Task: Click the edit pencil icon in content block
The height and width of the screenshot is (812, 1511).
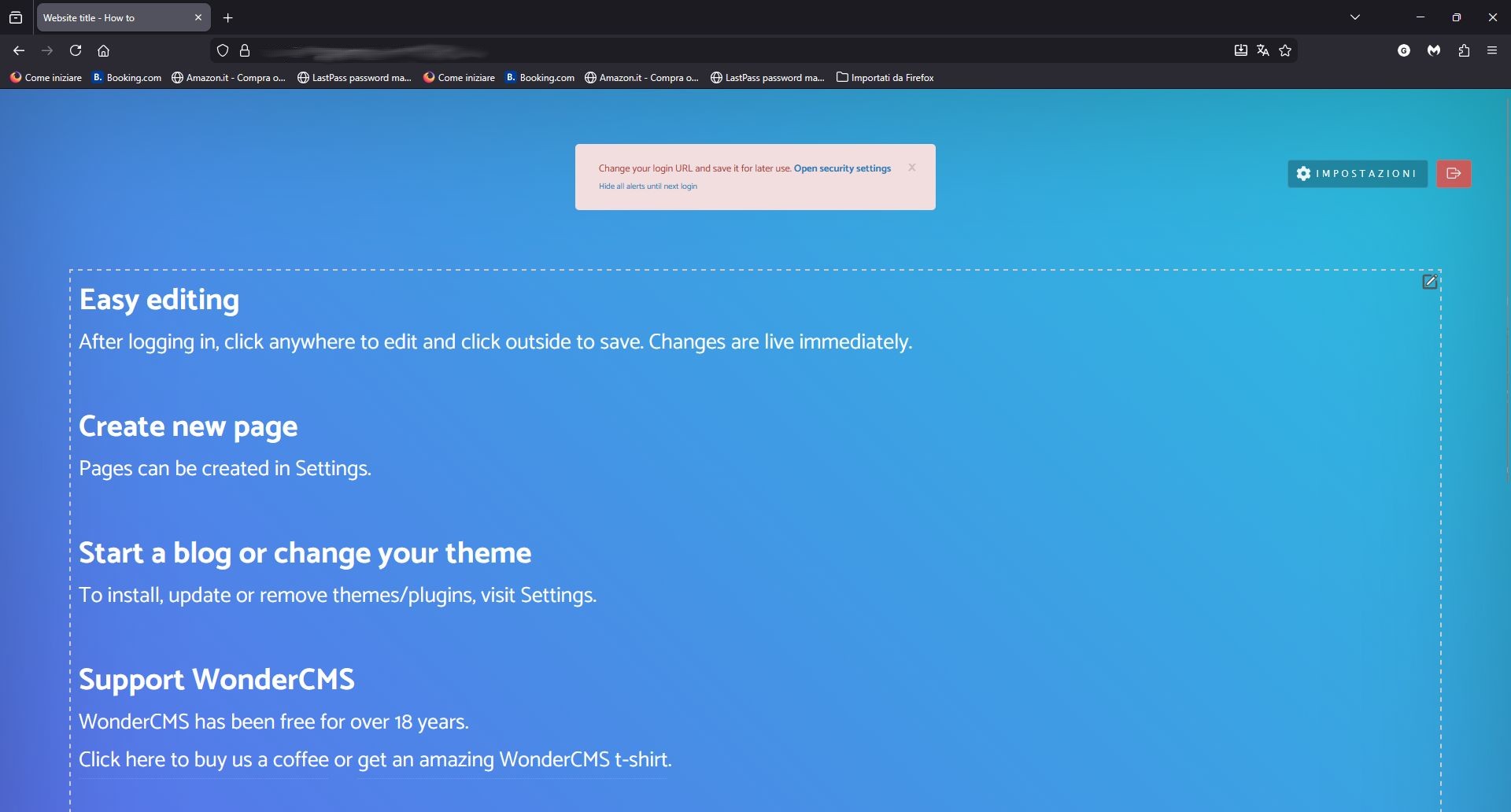Action: (x=1429, y=282)
